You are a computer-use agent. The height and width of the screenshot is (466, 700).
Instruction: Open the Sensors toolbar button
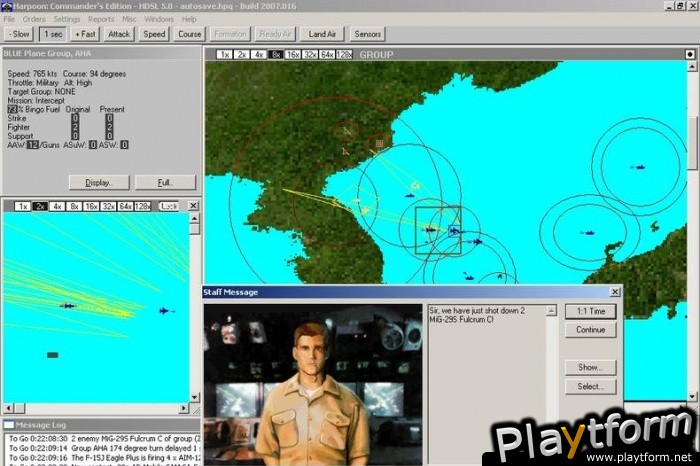pos(367,34)
